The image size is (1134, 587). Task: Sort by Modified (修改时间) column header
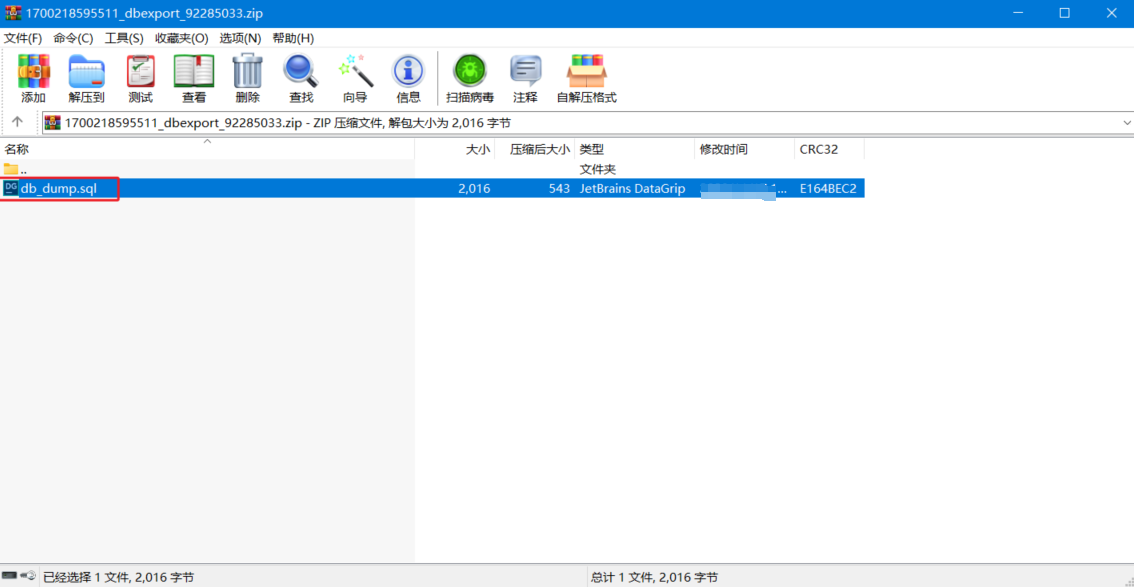[745, 149]
